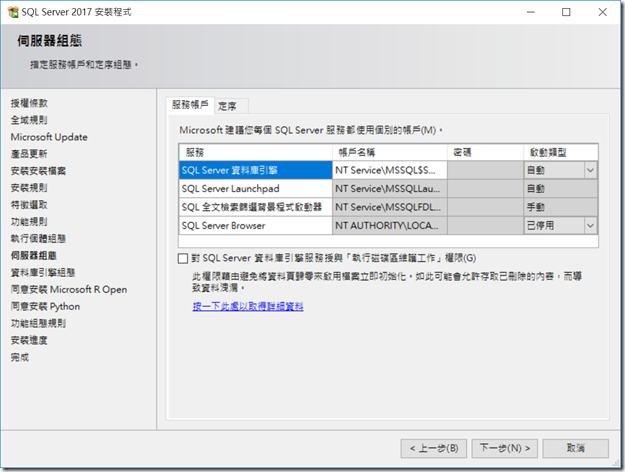
Task: Select 伺服器組態 step in sidebar
Action: click(34, 256)
